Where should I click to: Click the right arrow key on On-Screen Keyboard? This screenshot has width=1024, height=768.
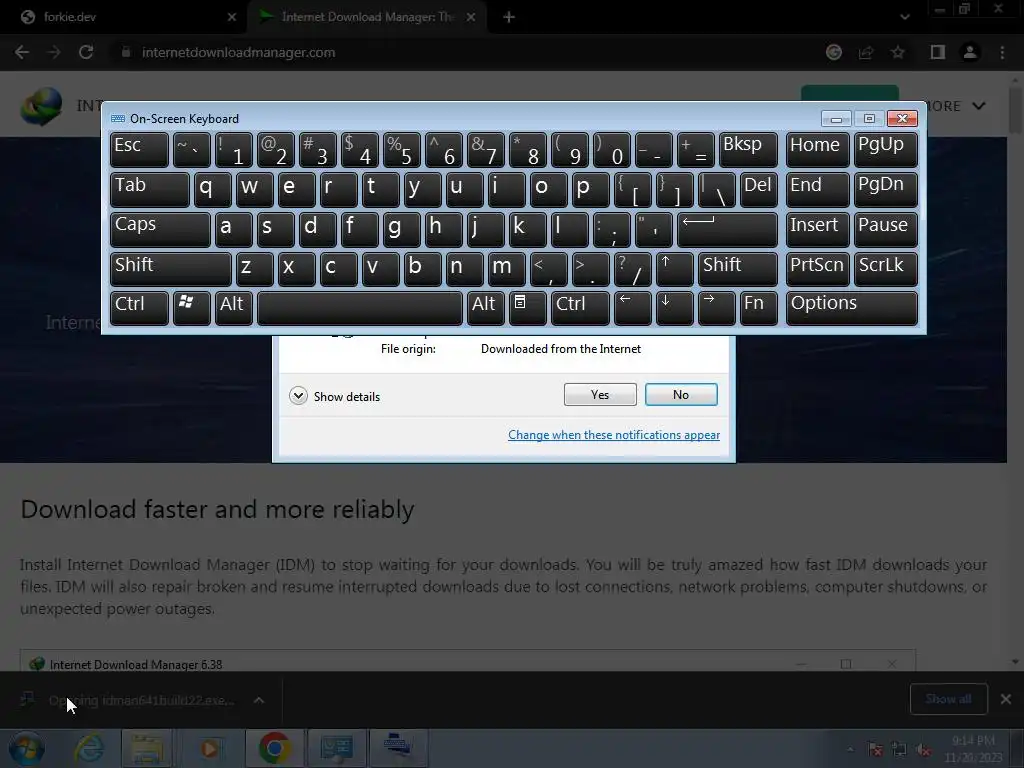(x=716, y=308)
